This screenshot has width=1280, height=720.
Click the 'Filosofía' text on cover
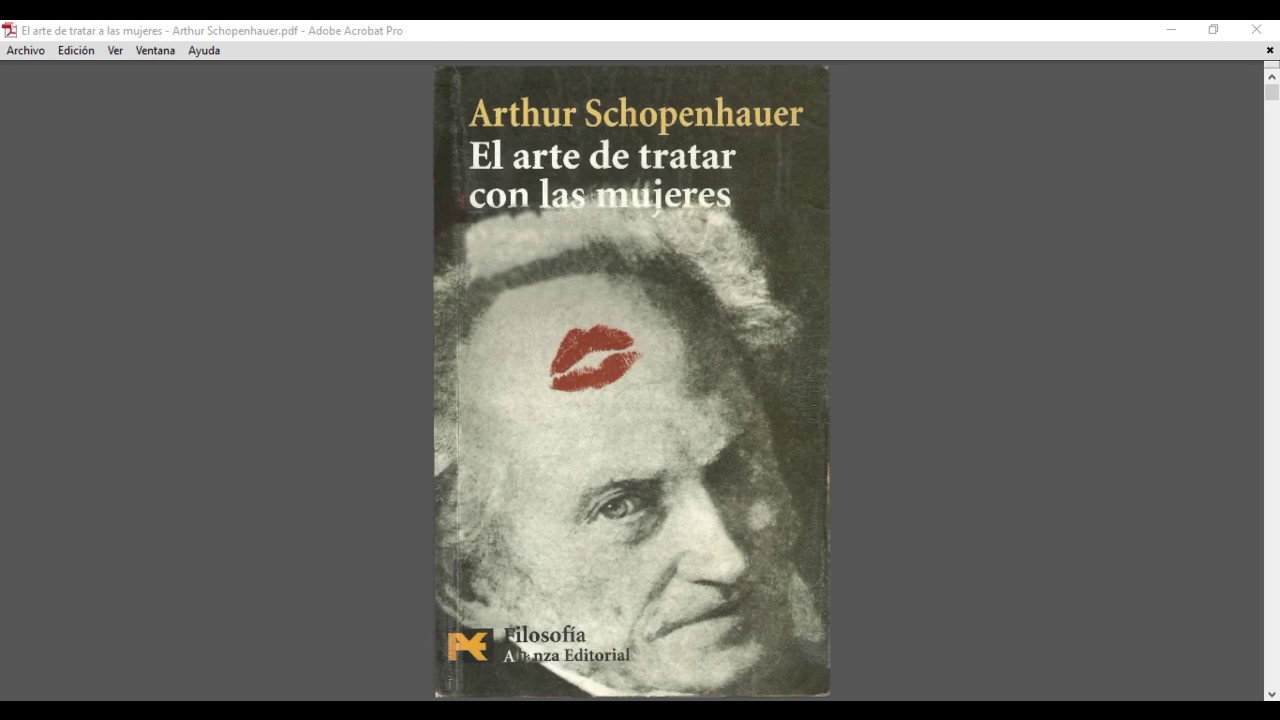click(x=545, y=635)
